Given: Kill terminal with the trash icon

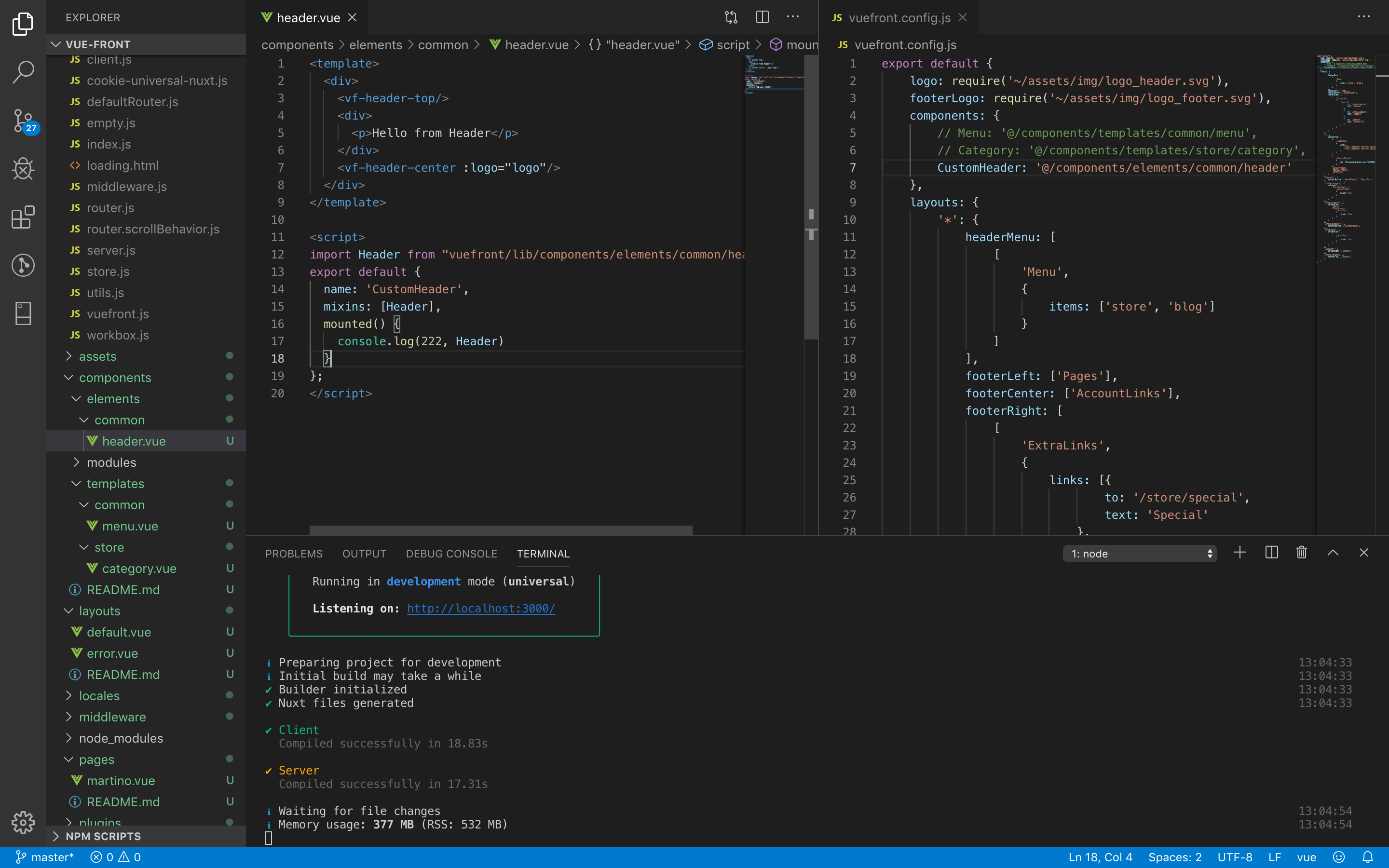Looking at the screenshot, I should tap(1301, 553).
